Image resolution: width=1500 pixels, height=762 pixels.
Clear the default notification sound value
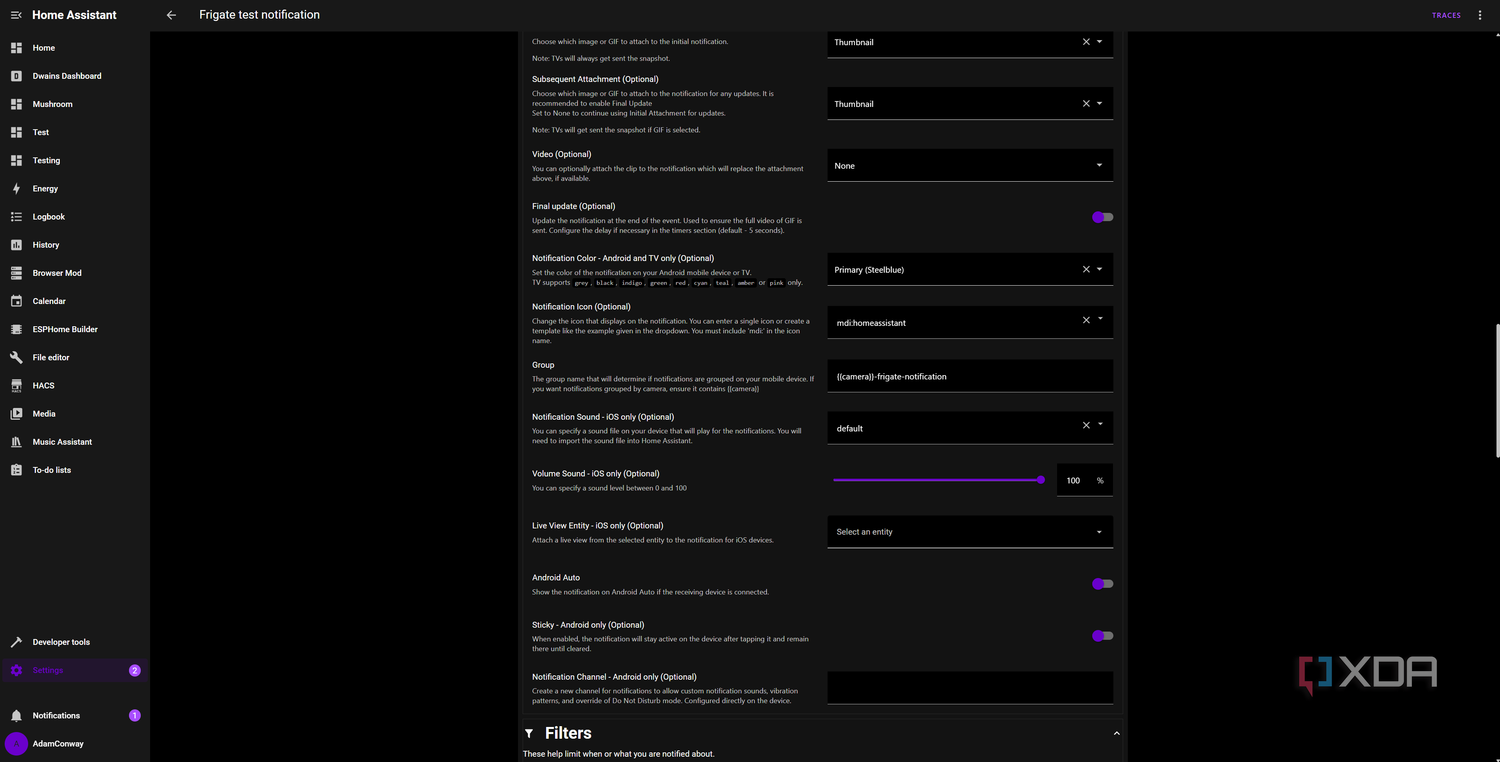tap(1086, 425)
